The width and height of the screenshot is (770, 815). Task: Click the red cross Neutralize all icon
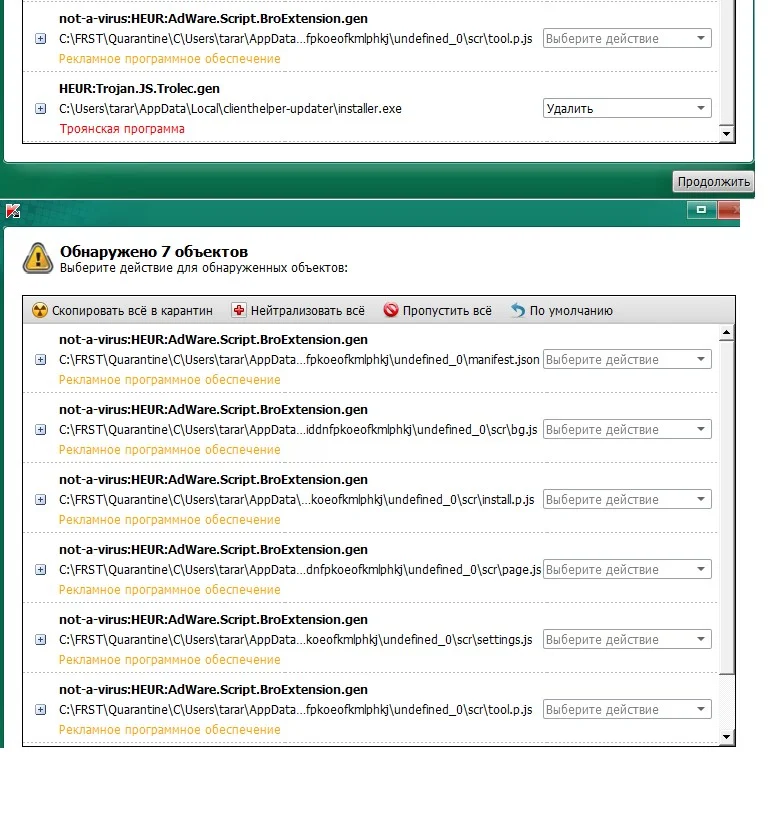point(238,311)
